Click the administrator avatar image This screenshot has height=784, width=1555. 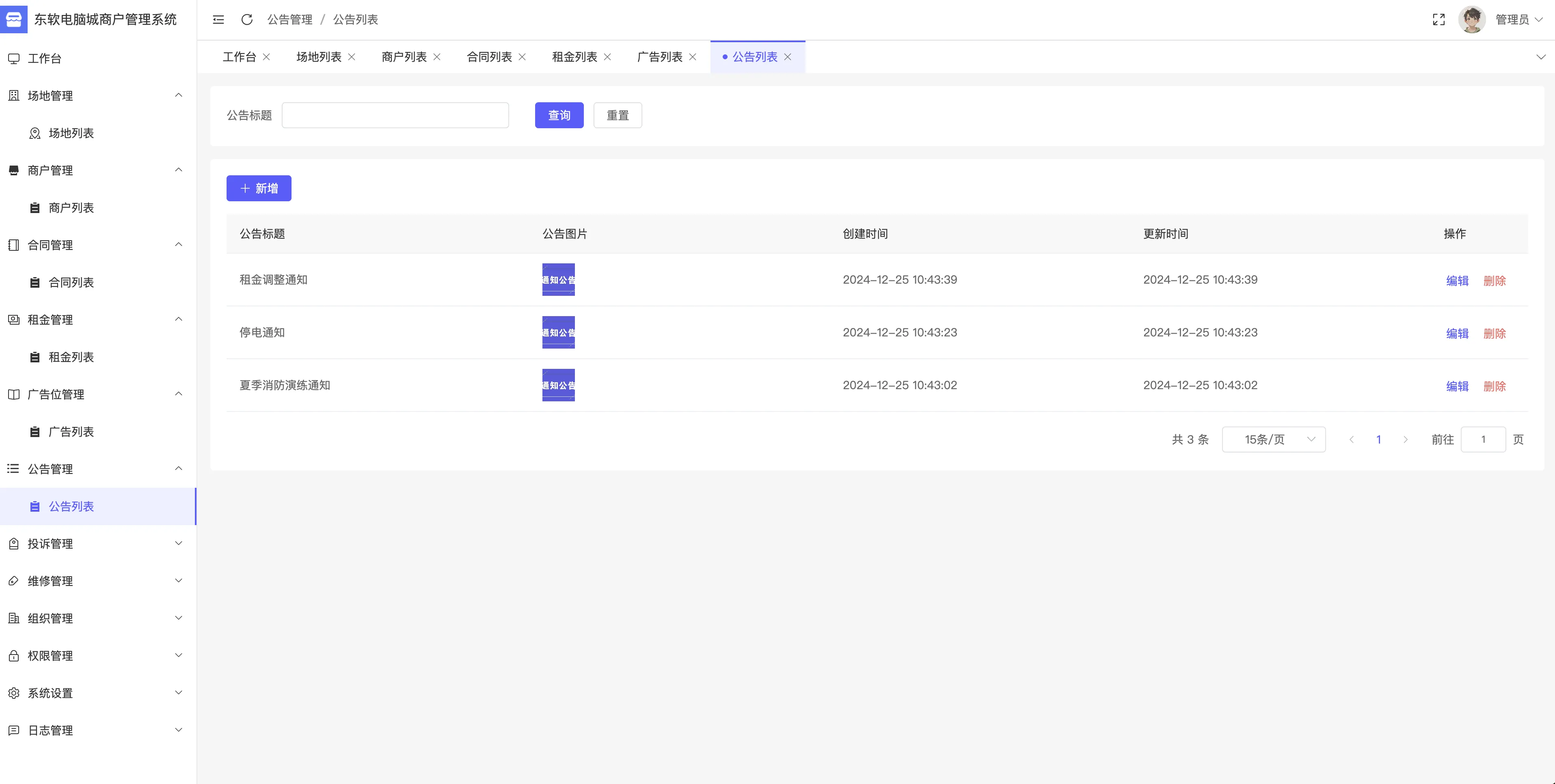point(1472,19)
